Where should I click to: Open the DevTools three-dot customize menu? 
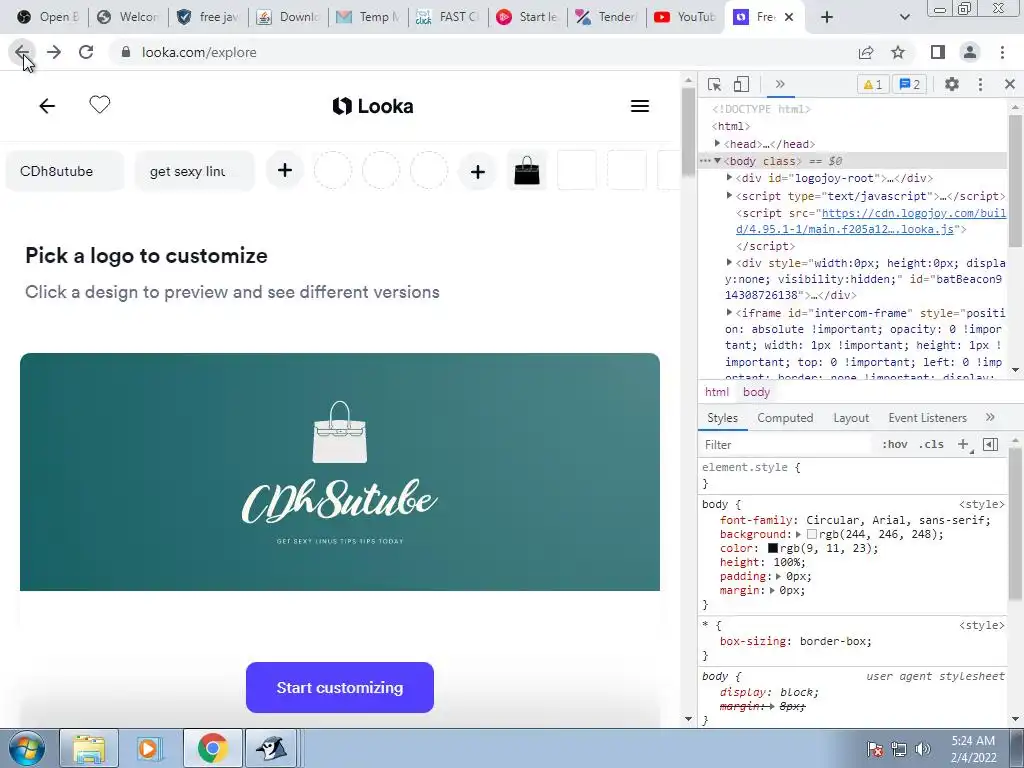[x=980, y=84]
